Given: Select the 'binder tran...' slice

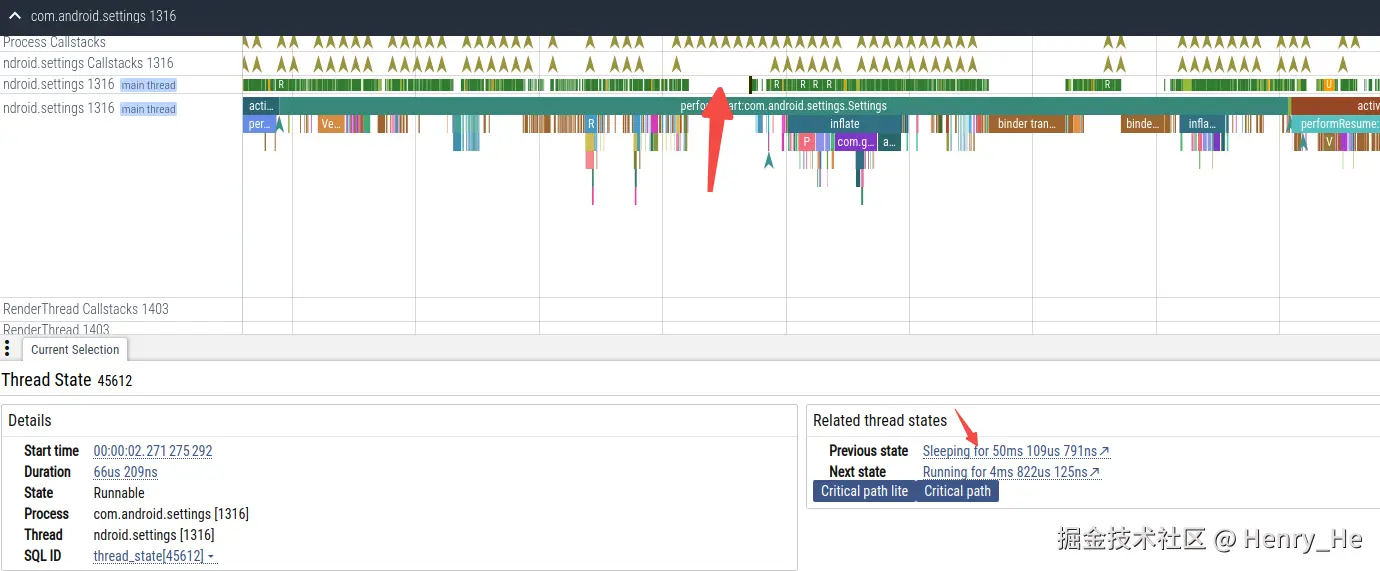Looking at the screenshot, I should click(x=1027, y=124).
